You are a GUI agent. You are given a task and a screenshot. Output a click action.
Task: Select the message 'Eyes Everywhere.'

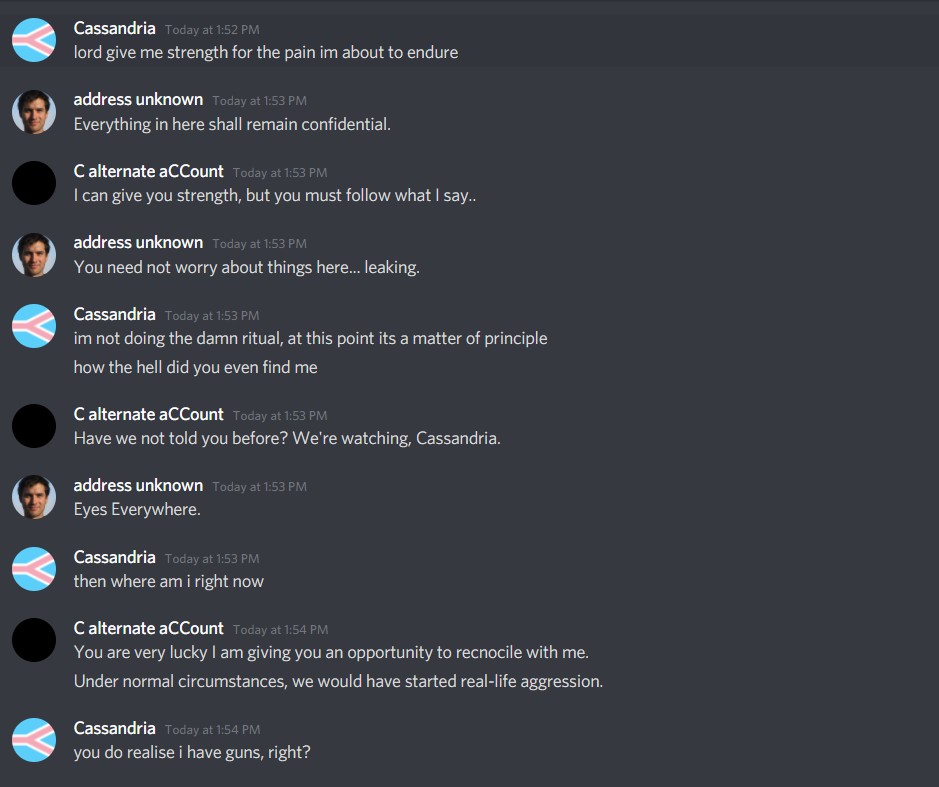point(137,510)
